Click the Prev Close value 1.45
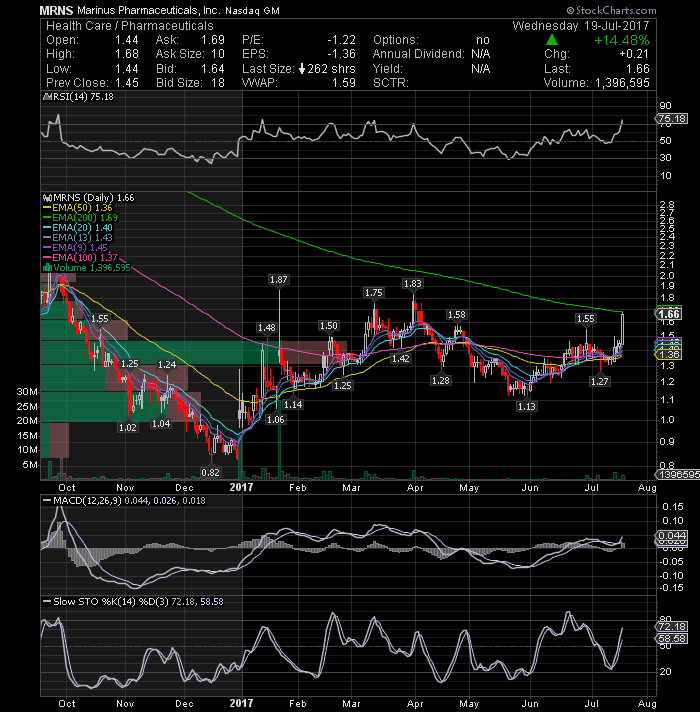The height and width of the screenshot is (712, 700). tap(127, 83)
